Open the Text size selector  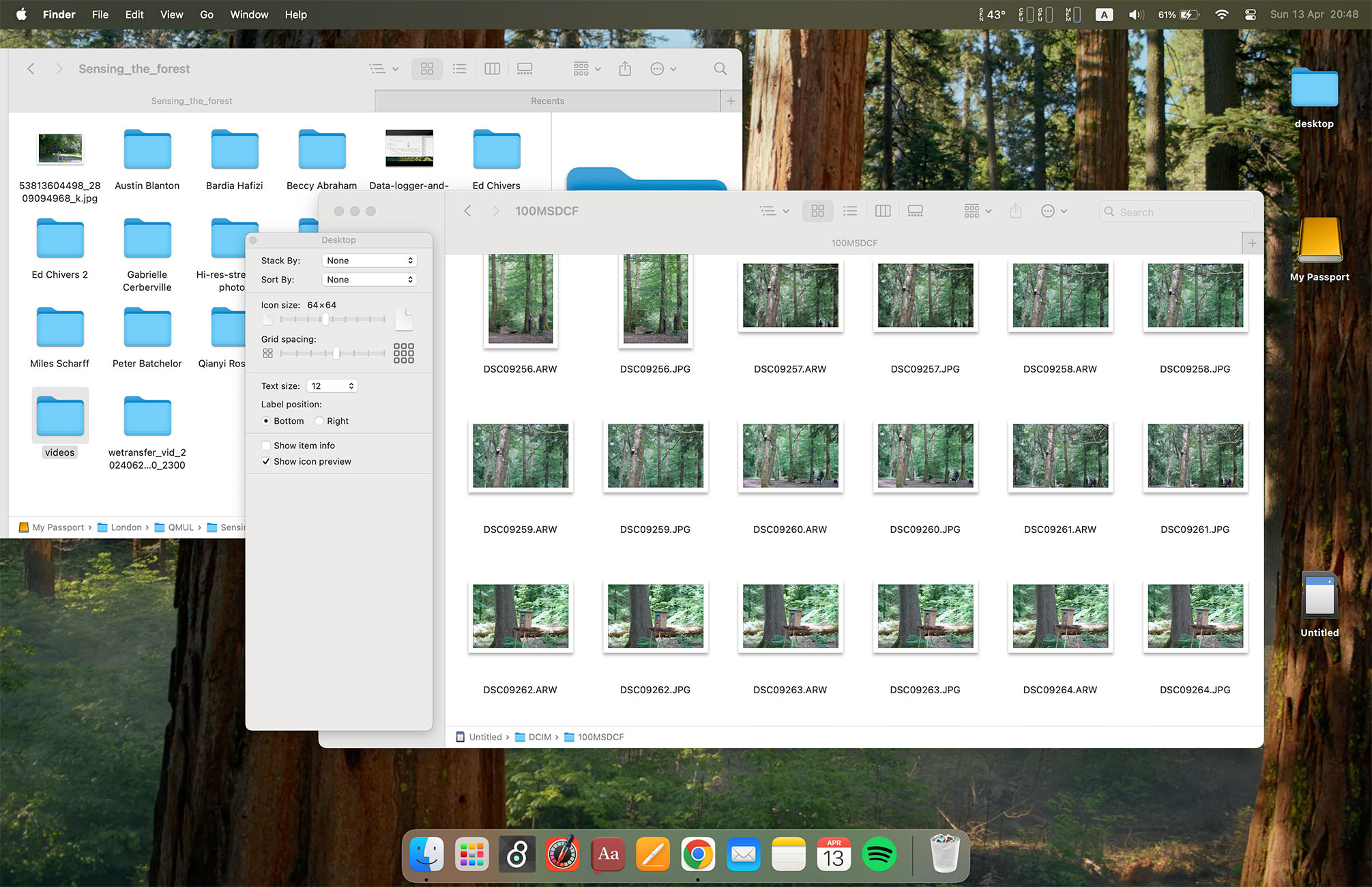[332, 386]
